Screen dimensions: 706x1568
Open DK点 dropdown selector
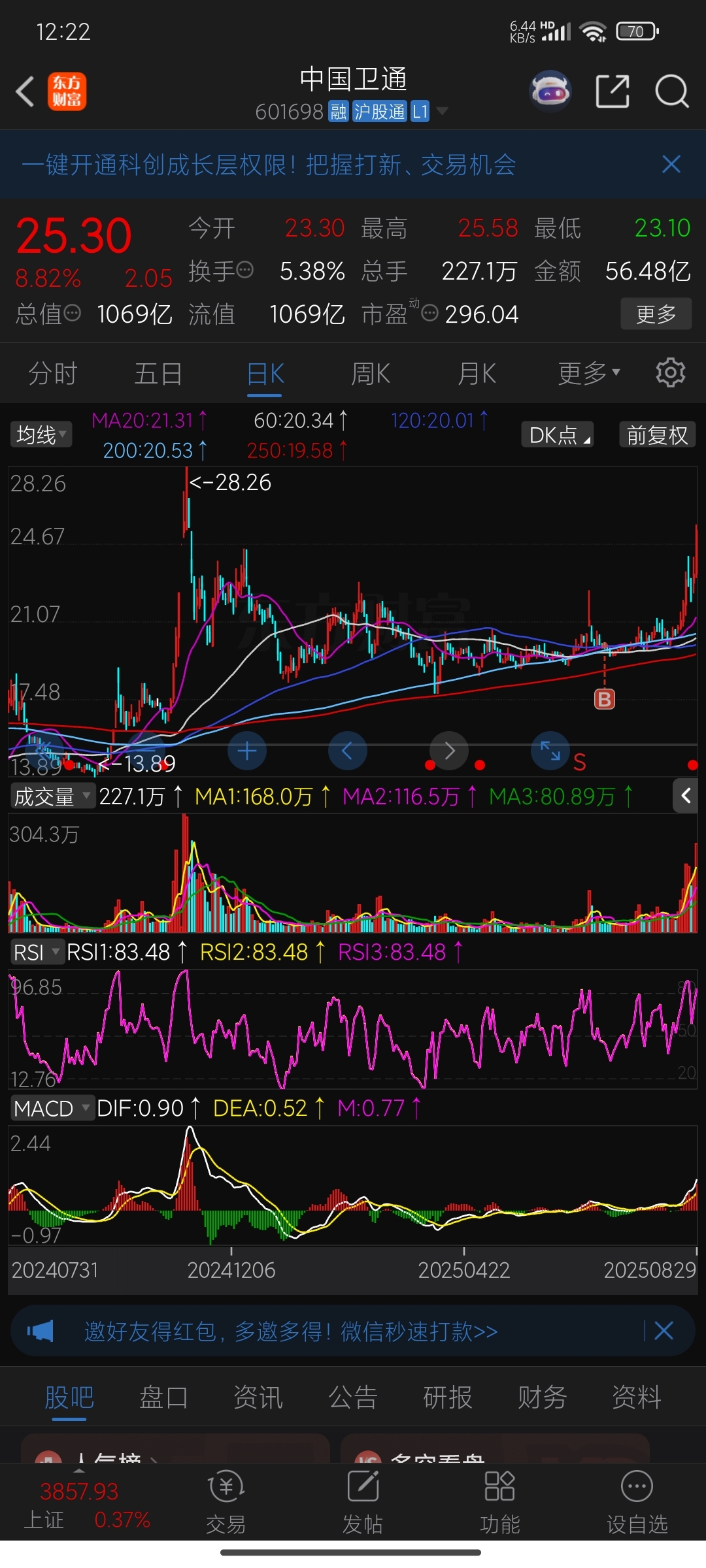(x=557, y=434)
